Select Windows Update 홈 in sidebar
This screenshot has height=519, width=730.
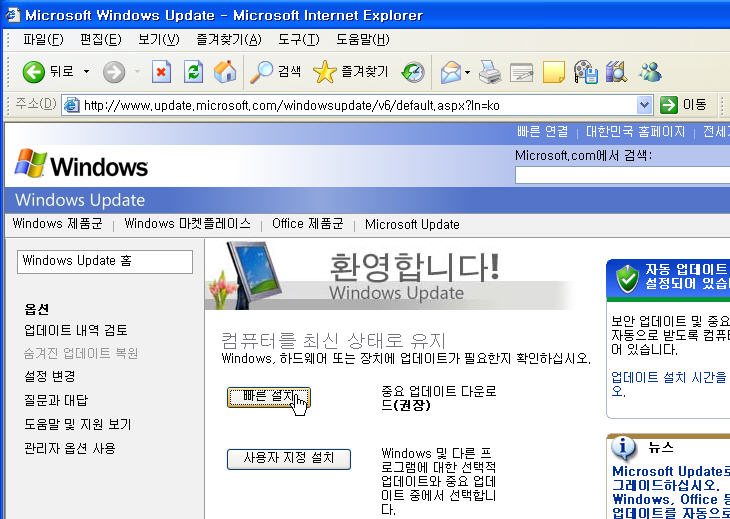point(105,262)
